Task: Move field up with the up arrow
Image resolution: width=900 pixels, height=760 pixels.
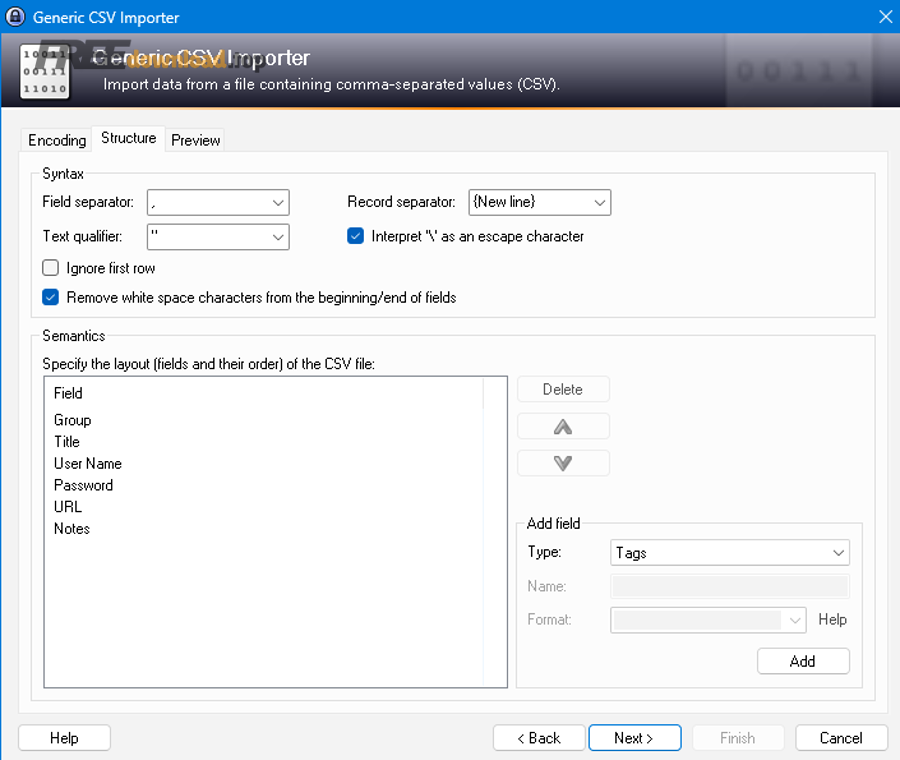Action: pos(563,427)
